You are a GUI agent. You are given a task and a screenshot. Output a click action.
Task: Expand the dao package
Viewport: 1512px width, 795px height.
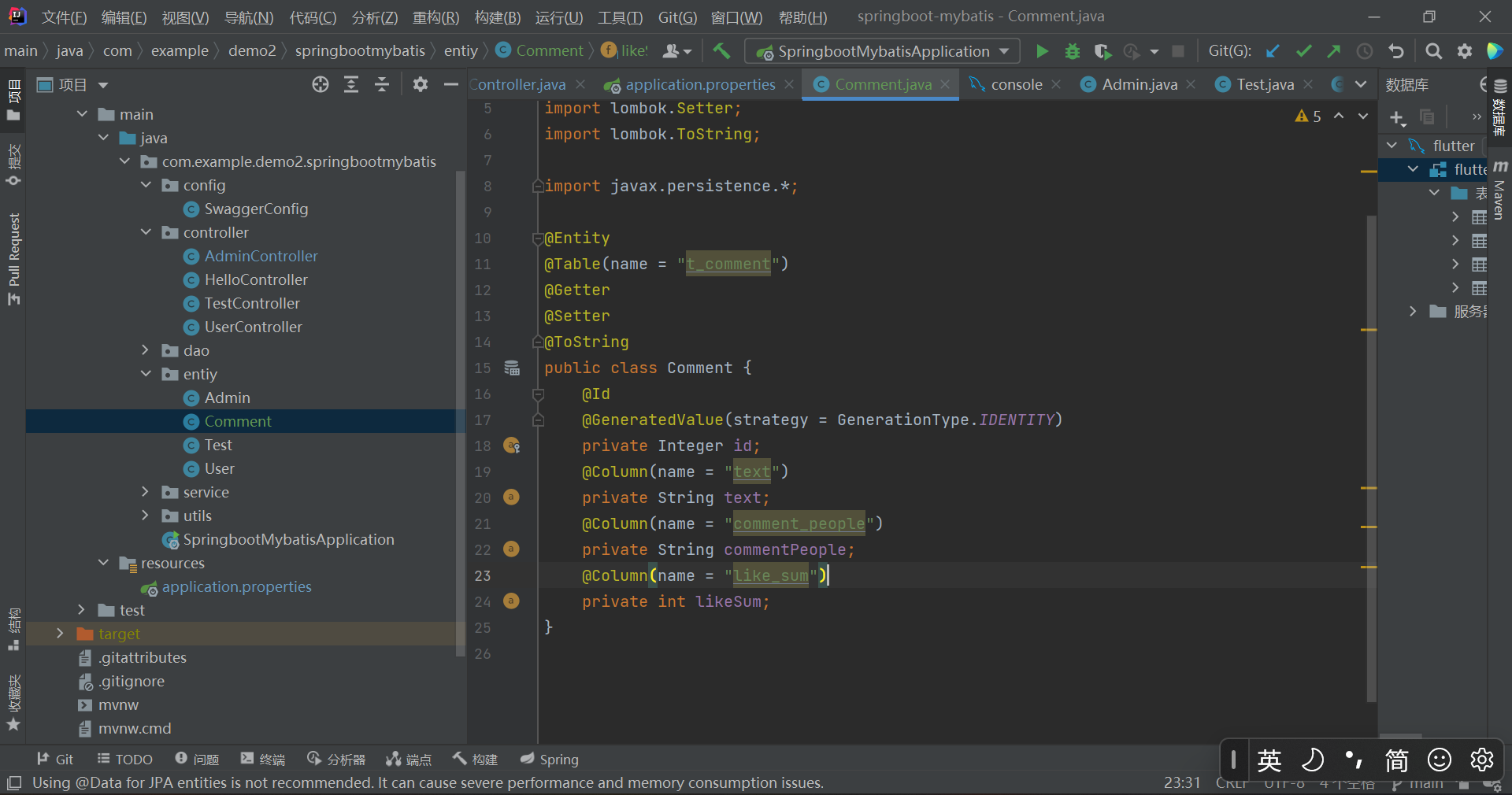(x=145, y=350)
